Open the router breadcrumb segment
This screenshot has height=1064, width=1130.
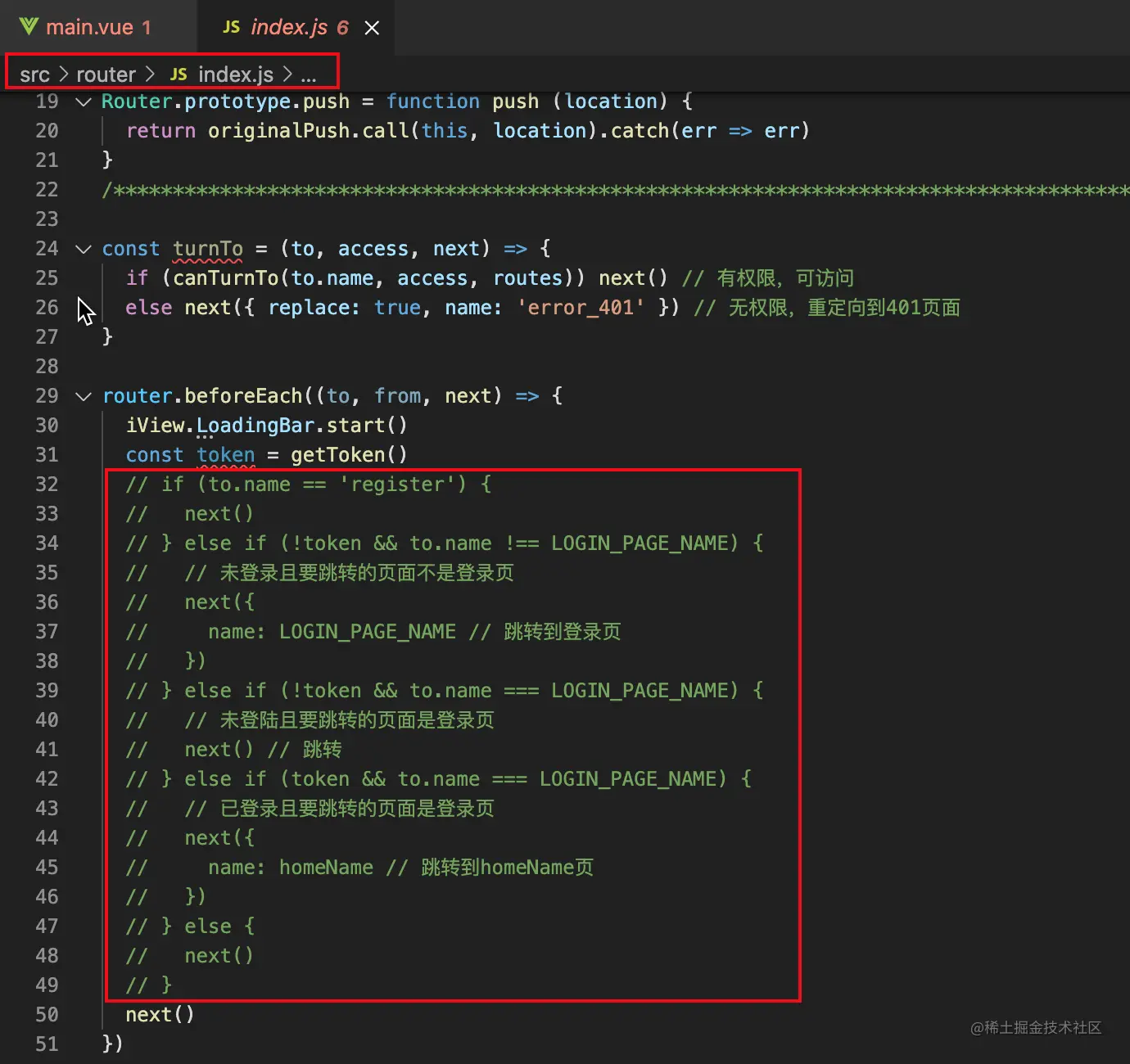coord(106,74)
